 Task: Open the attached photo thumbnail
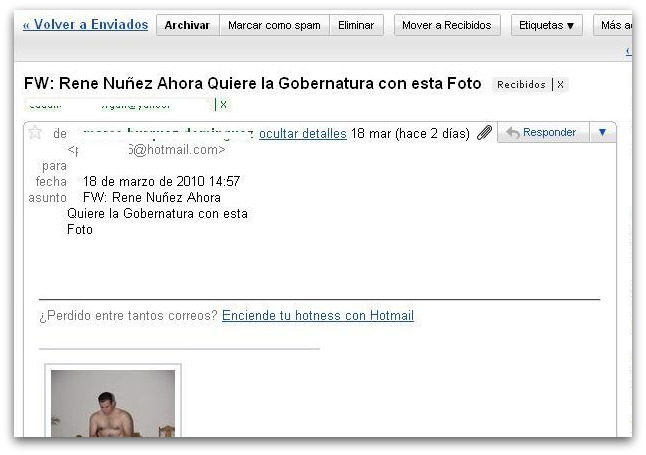(x=113, y=403)
